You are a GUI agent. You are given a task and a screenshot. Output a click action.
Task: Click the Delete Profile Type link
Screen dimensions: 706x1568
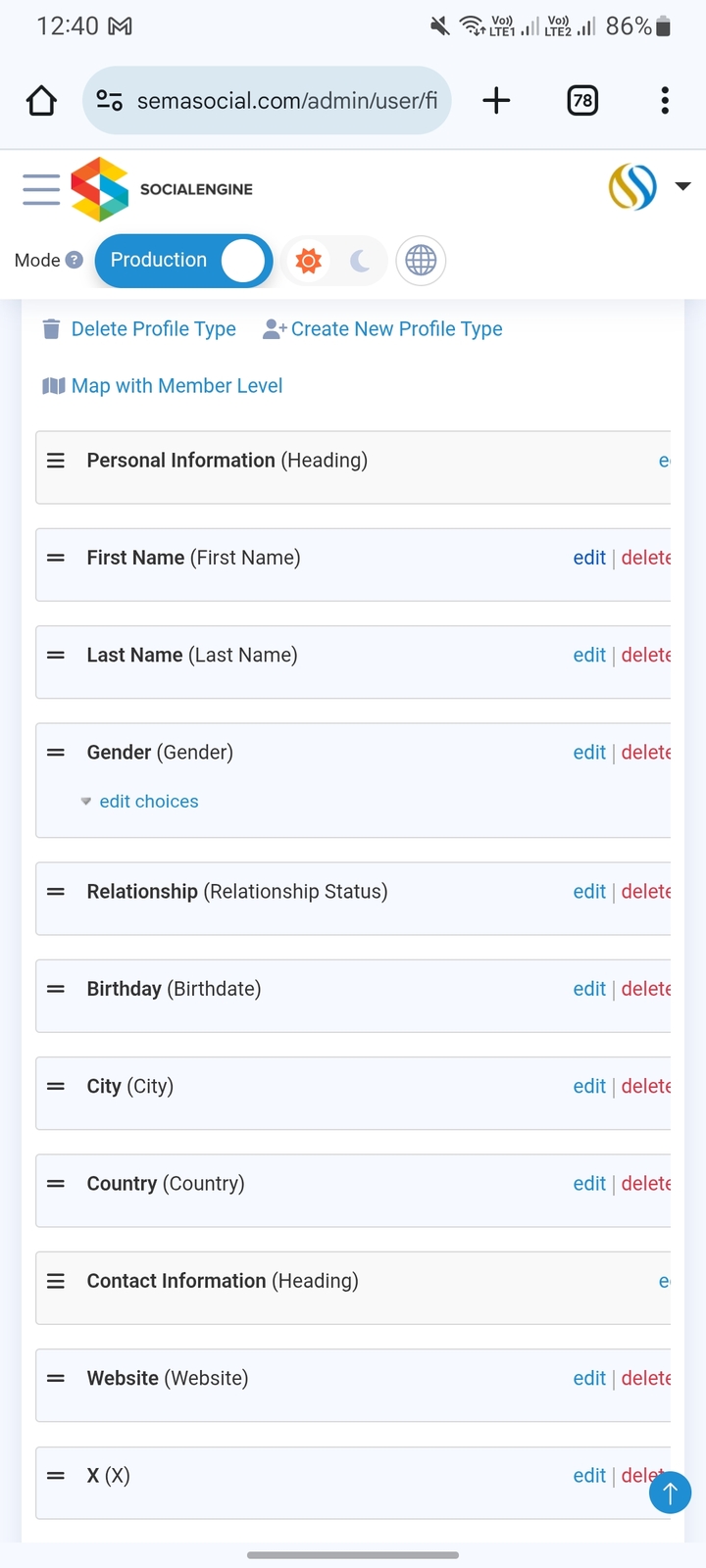[x=153, y=329]
